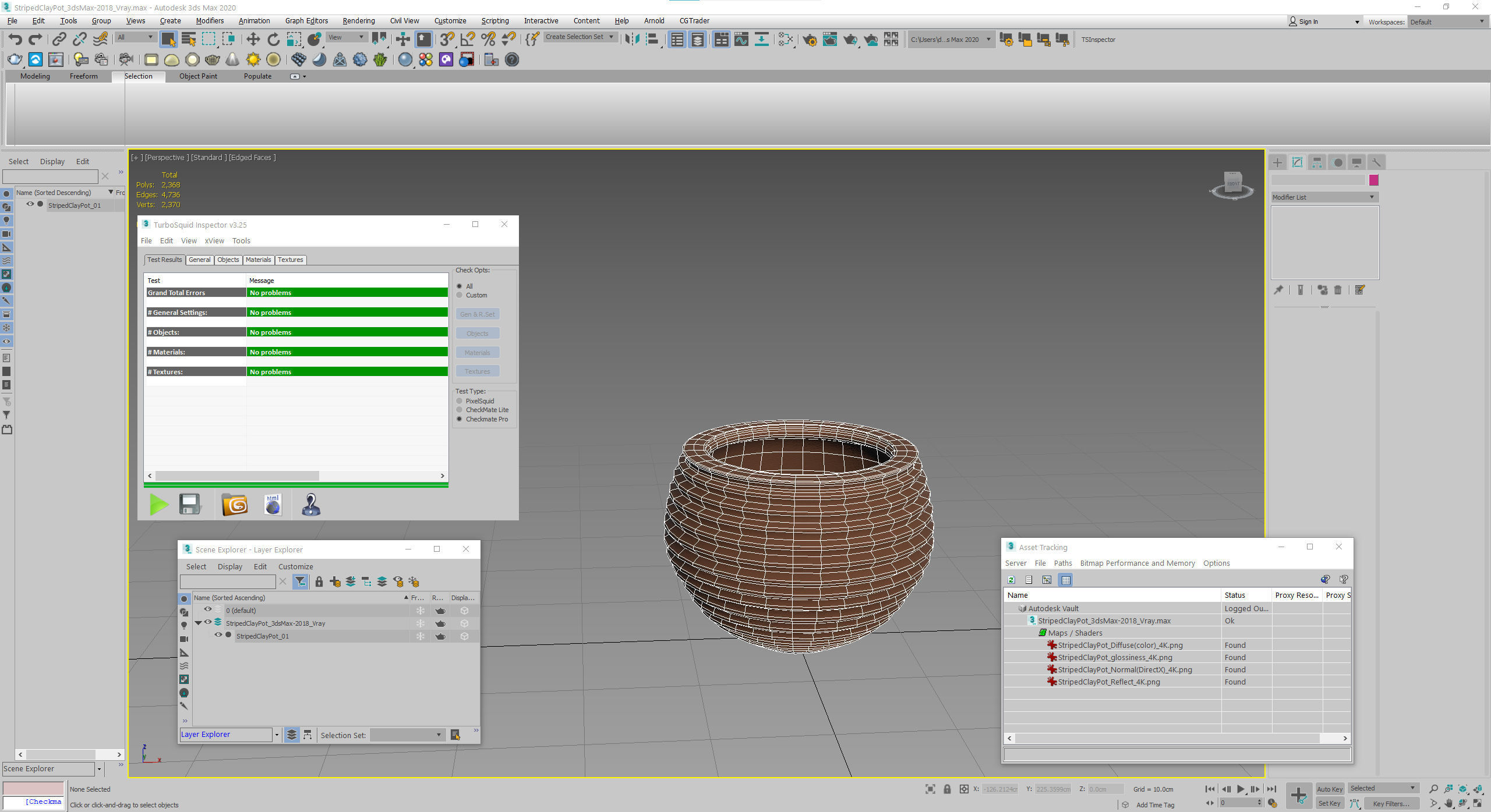The height and width of the screenshot is (812, 1491).
Task: Open the Utilities wrench panel tab
Action: coord(1377,162)
